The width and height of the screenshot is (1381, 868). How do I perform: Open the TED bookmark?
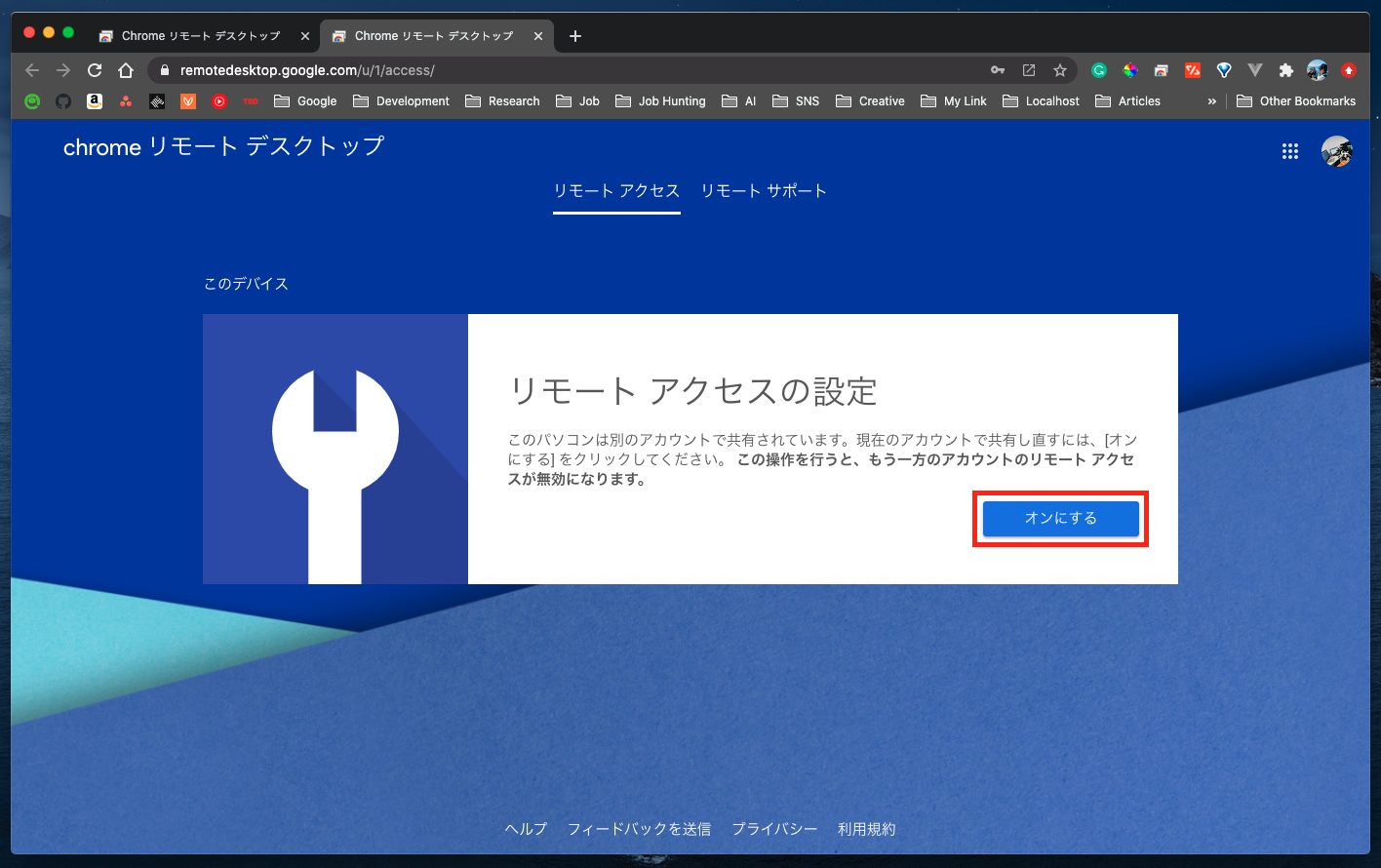point(251,101)
